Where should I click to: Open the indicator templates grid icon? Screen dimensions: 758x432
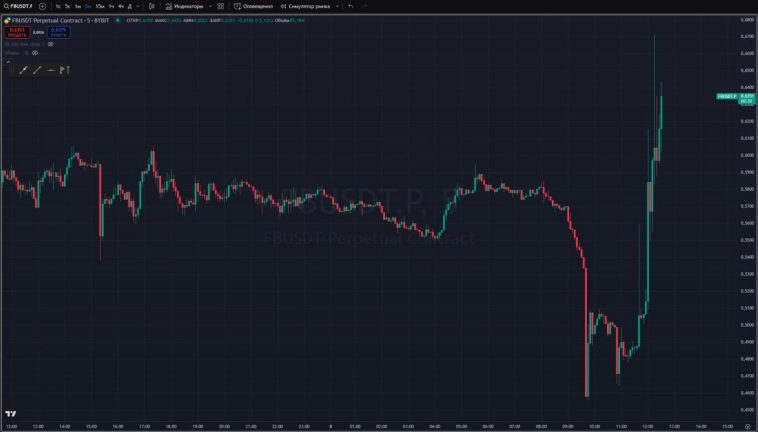220,6
